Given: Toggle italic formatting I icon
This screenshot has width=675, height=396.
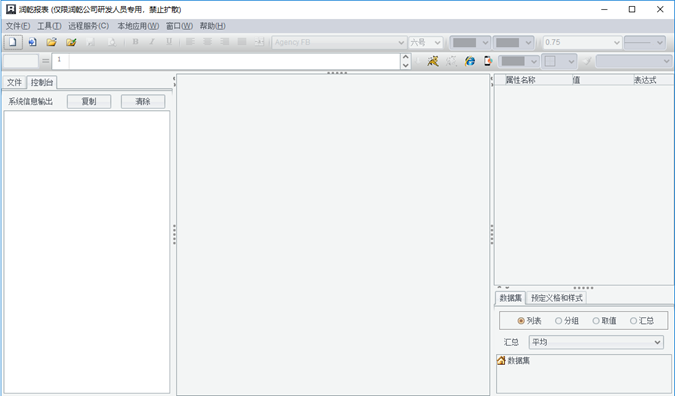Looking at the screenshot, I should [x=152, y=42].
